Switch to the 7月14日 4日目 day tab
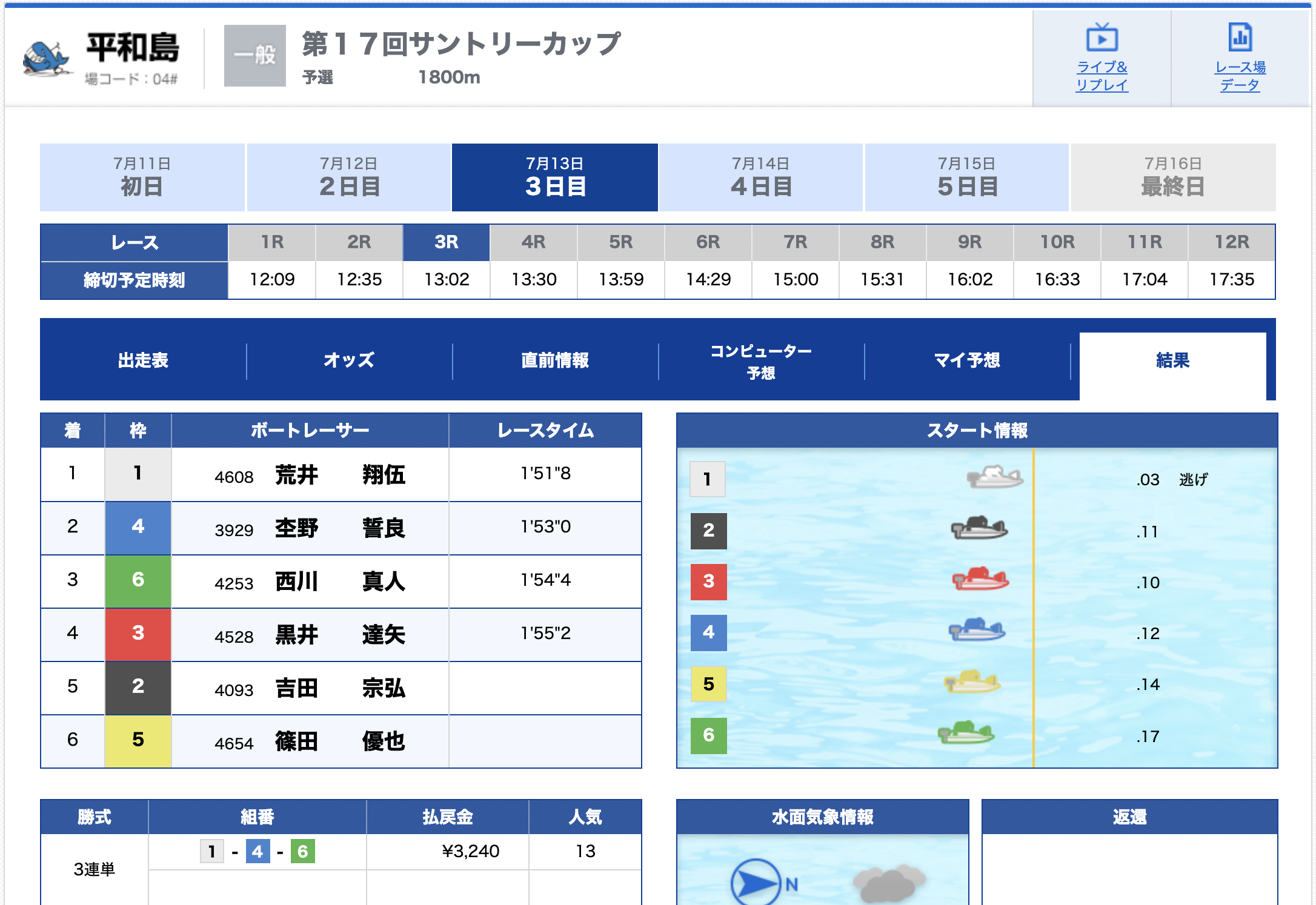The height and width of the screenshot is (905, 1316). pyautogui.click(x=761, y=177)
